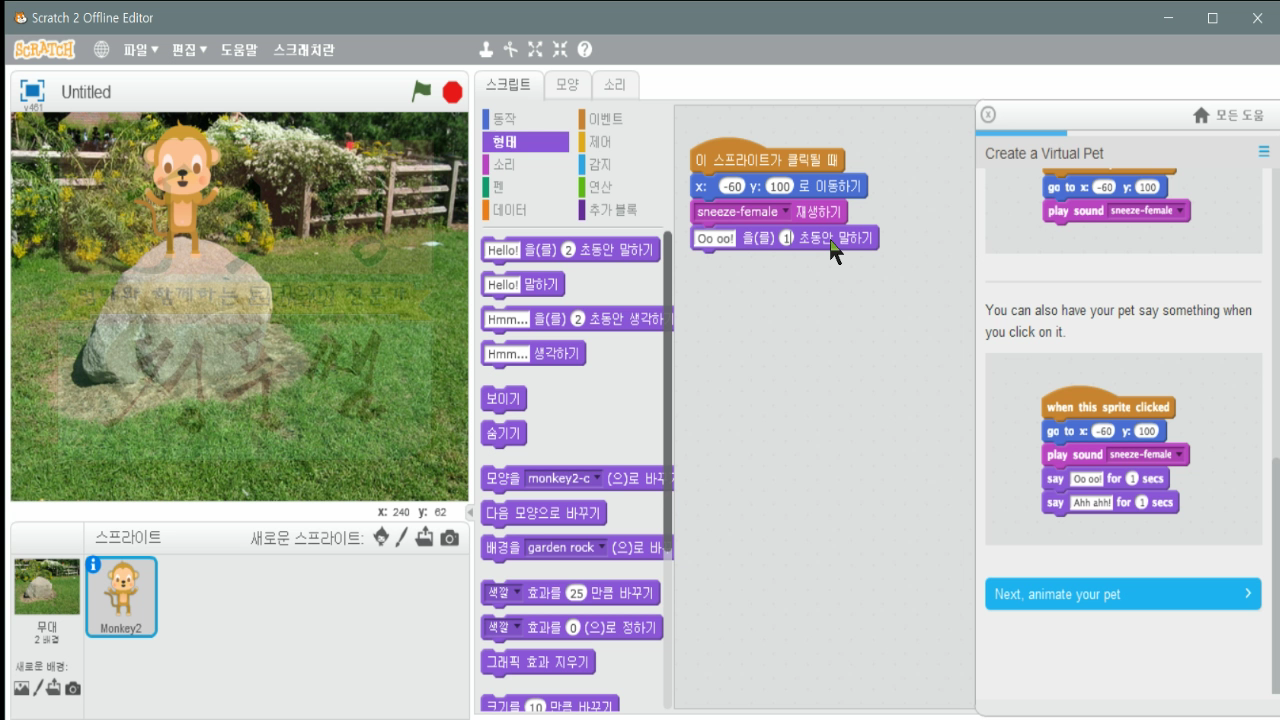This screenshot has height=720, width=1280.
Task: Click the shrink sprite tool
Action: (x=559, y=48)
